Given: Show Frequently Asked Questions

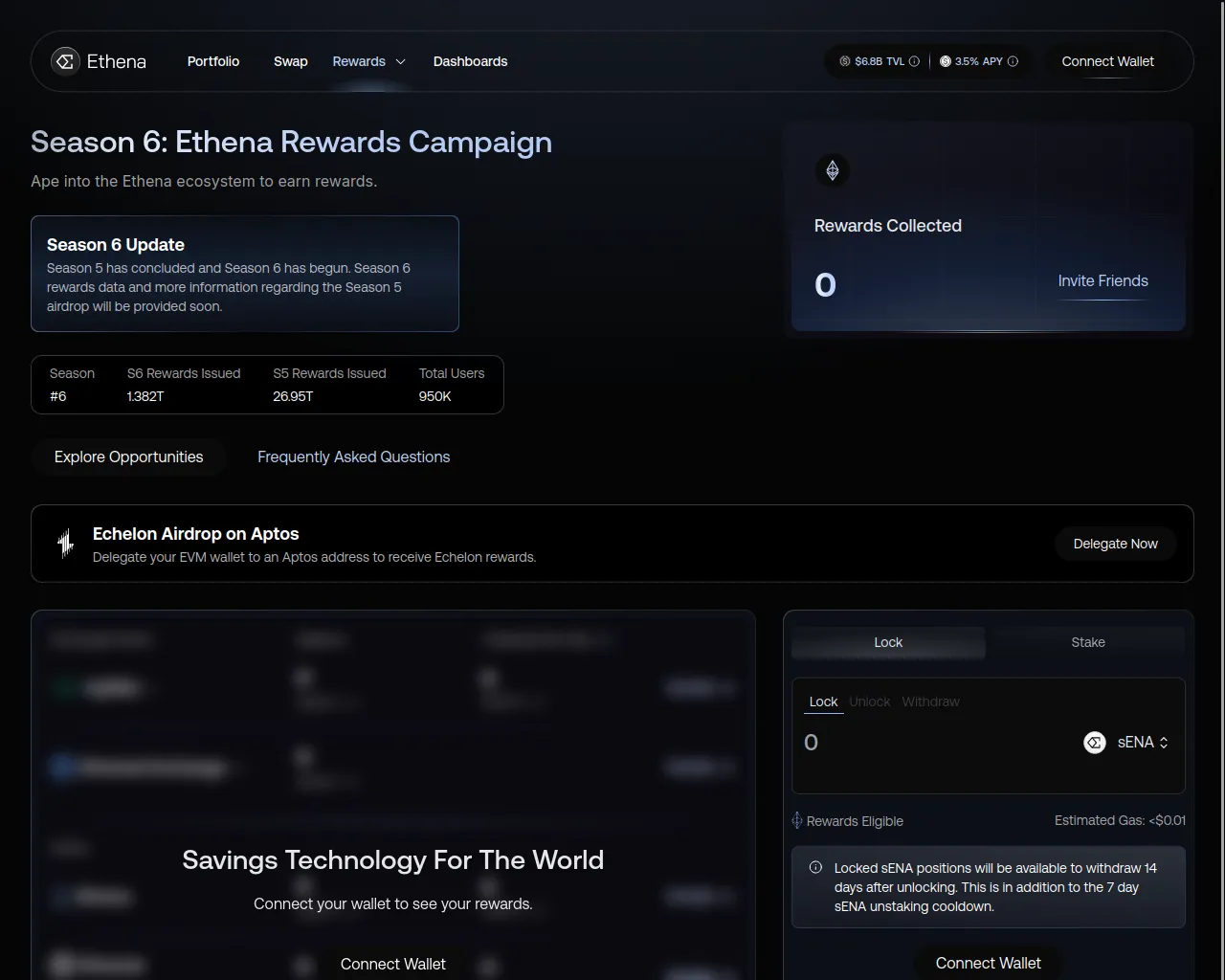Looking at the screenshot, I should 354,457.
